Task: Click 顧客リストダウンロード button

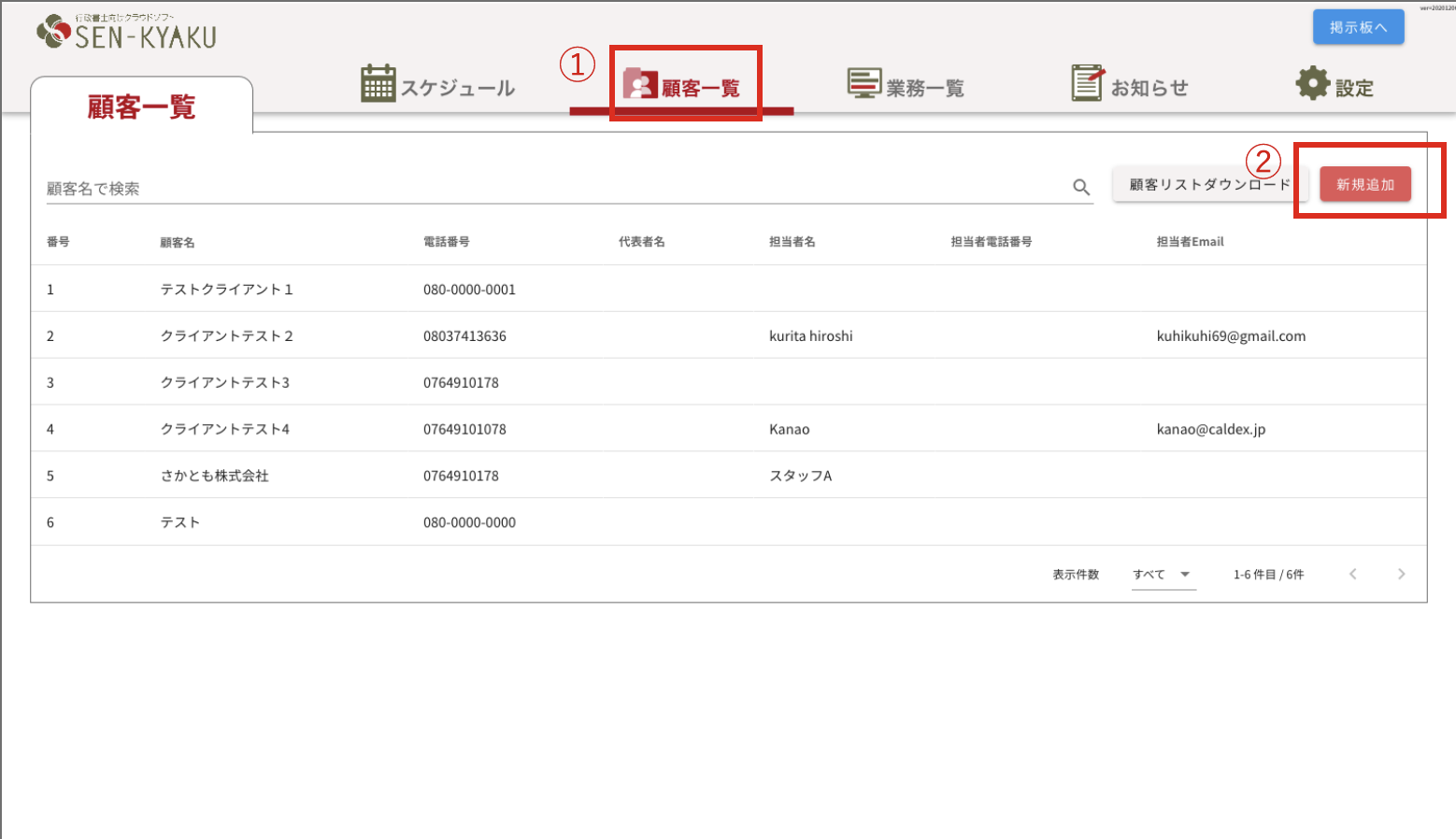Action: click(1209, 185)
